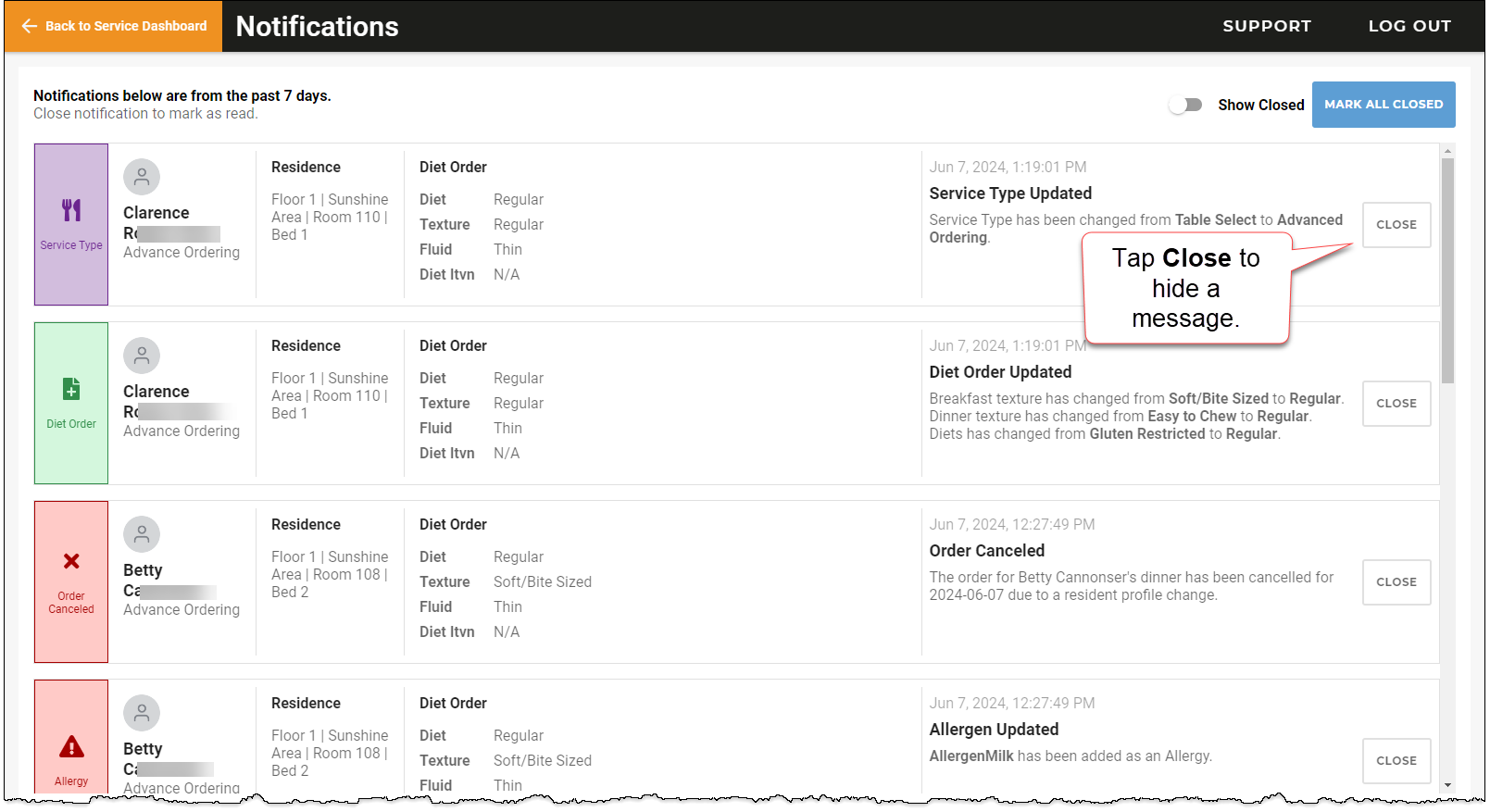1490x812 pixels.
Task: Open the SUPPORT menu item
Action: tap(1267, 26)
